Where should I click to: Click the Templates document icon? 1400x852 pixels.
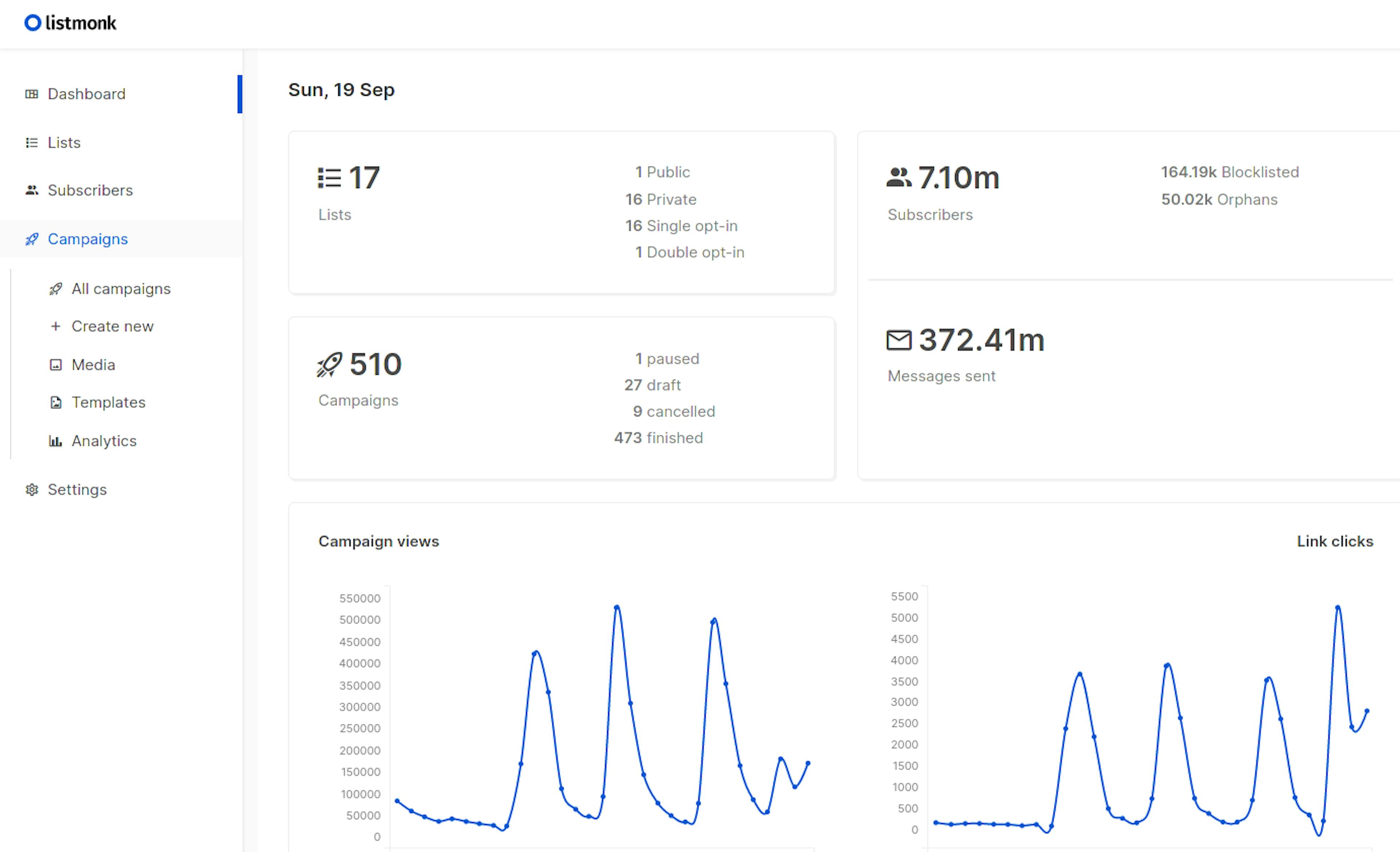coord(56,402)
